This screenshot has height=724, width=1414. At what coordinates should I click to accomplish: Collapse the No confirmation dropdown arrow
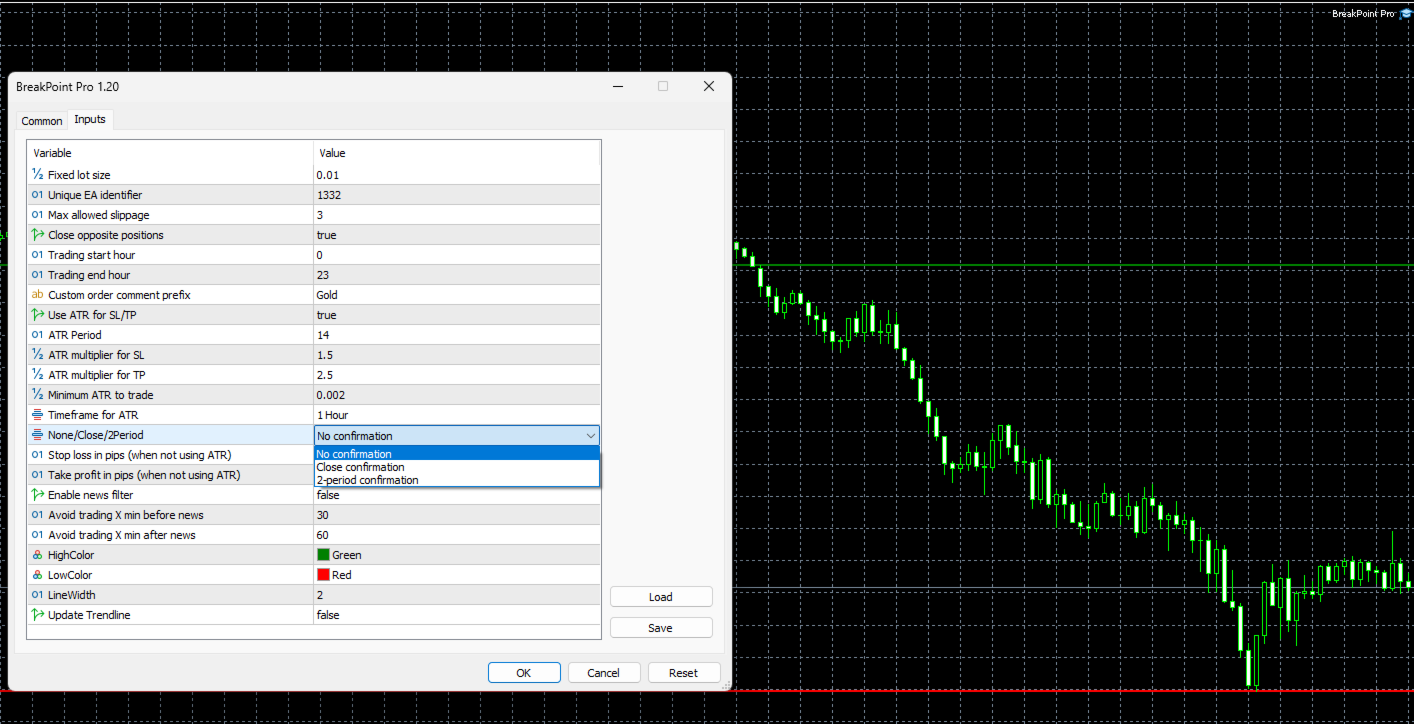pos(590,435)
